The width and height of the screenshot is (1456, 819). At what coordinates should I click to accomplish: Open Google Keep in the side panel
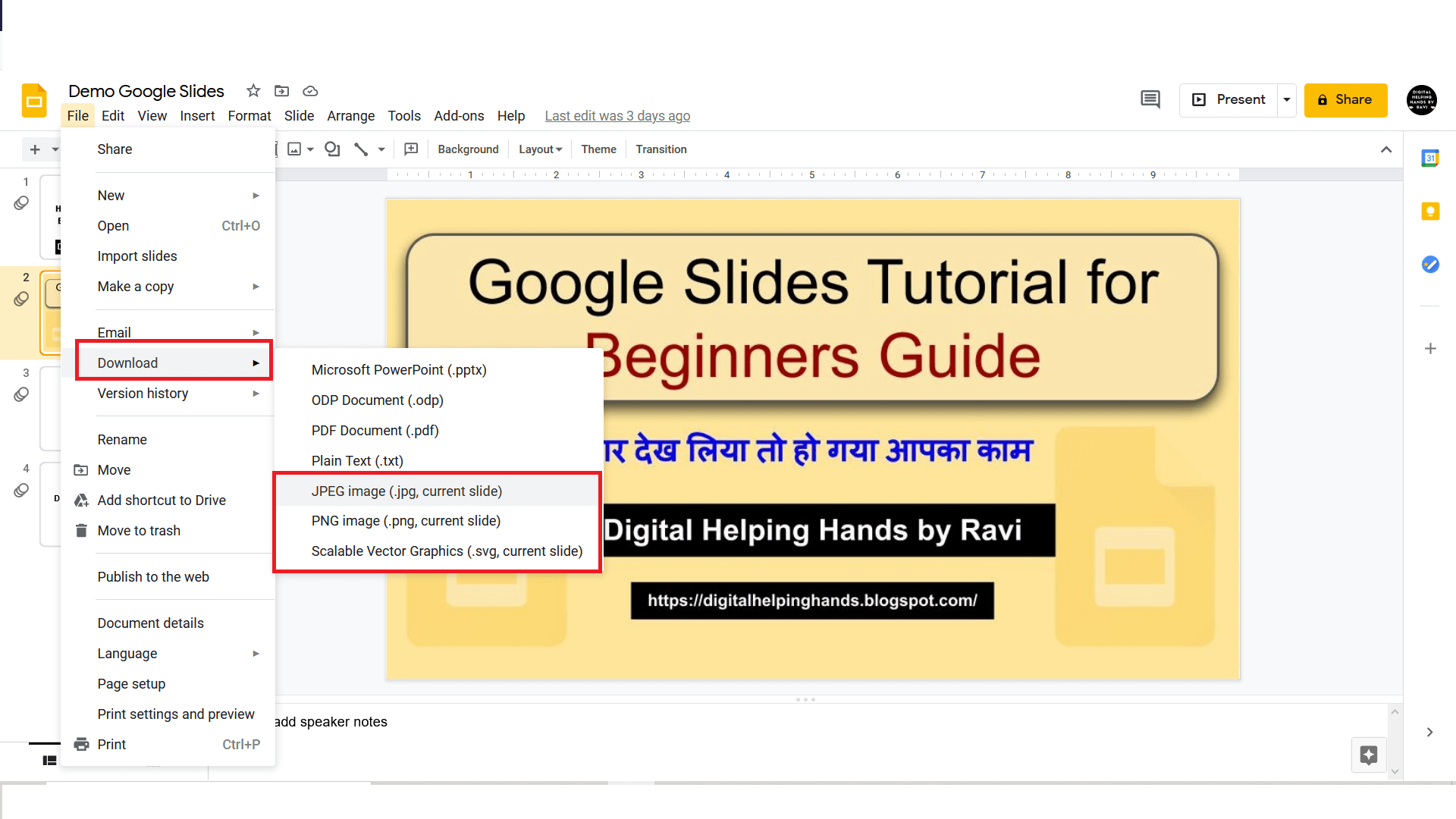(x=1430, y=212)
